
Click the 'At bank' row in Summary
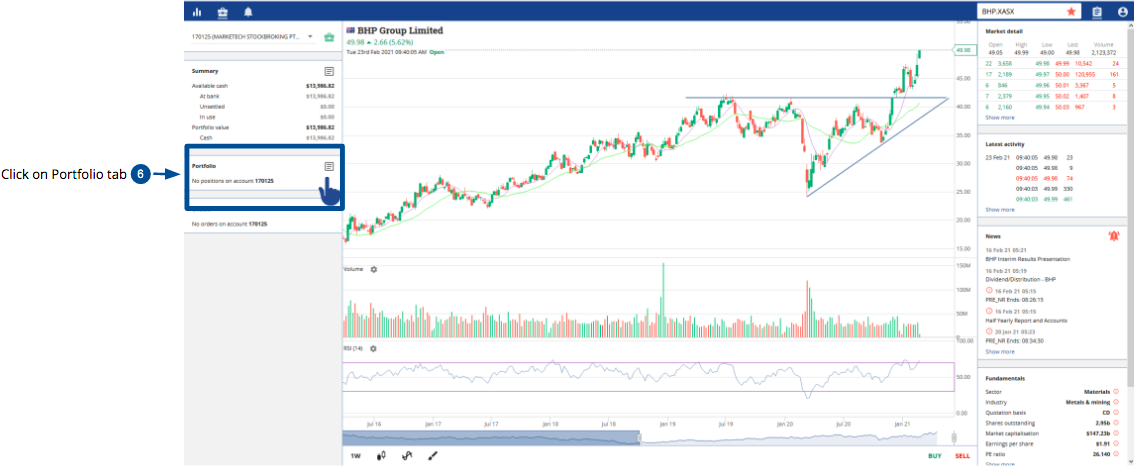click(263, 95)
